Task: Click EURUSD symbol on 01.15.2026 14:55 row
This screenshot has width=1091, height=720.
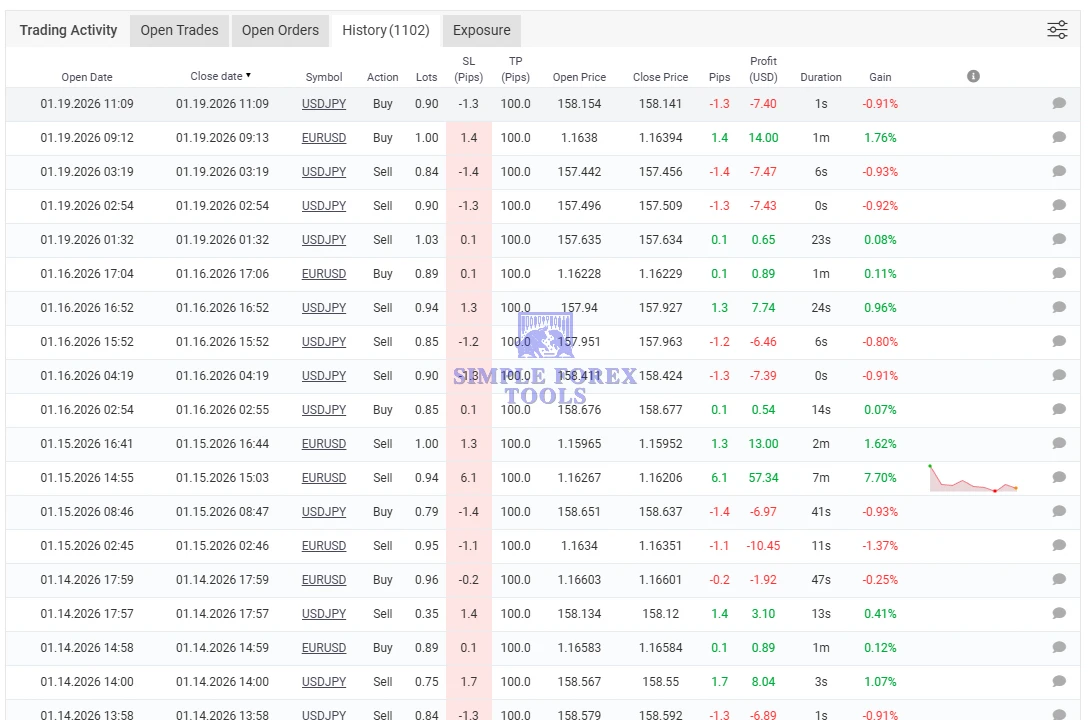Action: 324,478
